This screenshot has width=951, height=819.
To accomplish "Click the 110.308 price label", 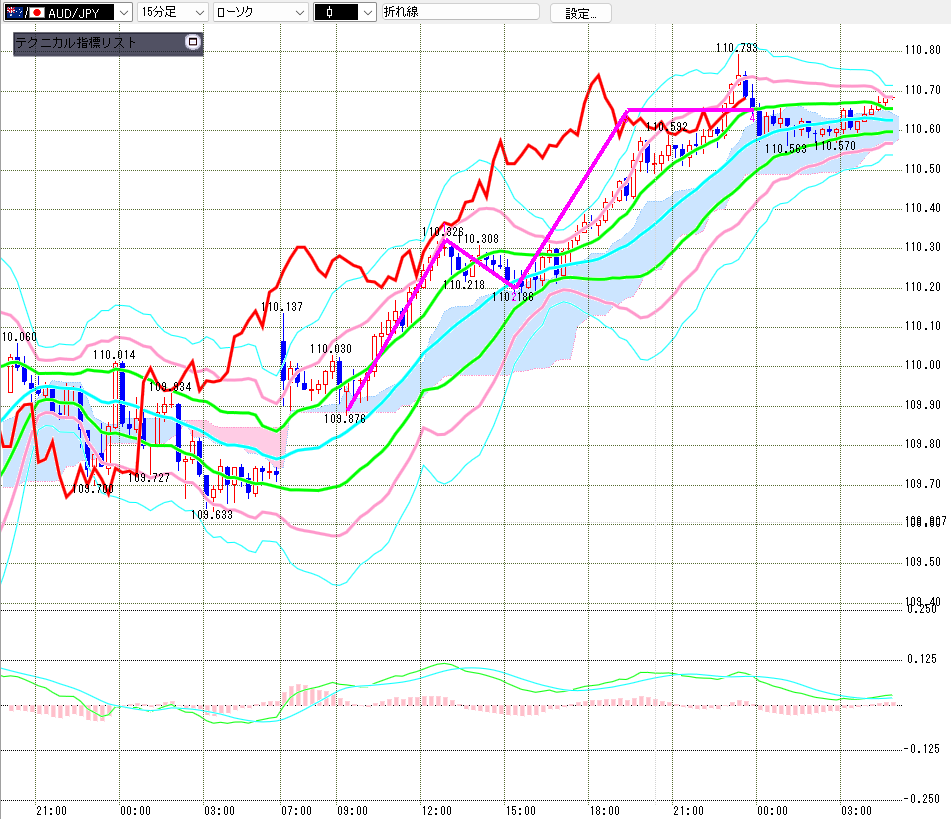I will tap(480, 239).
